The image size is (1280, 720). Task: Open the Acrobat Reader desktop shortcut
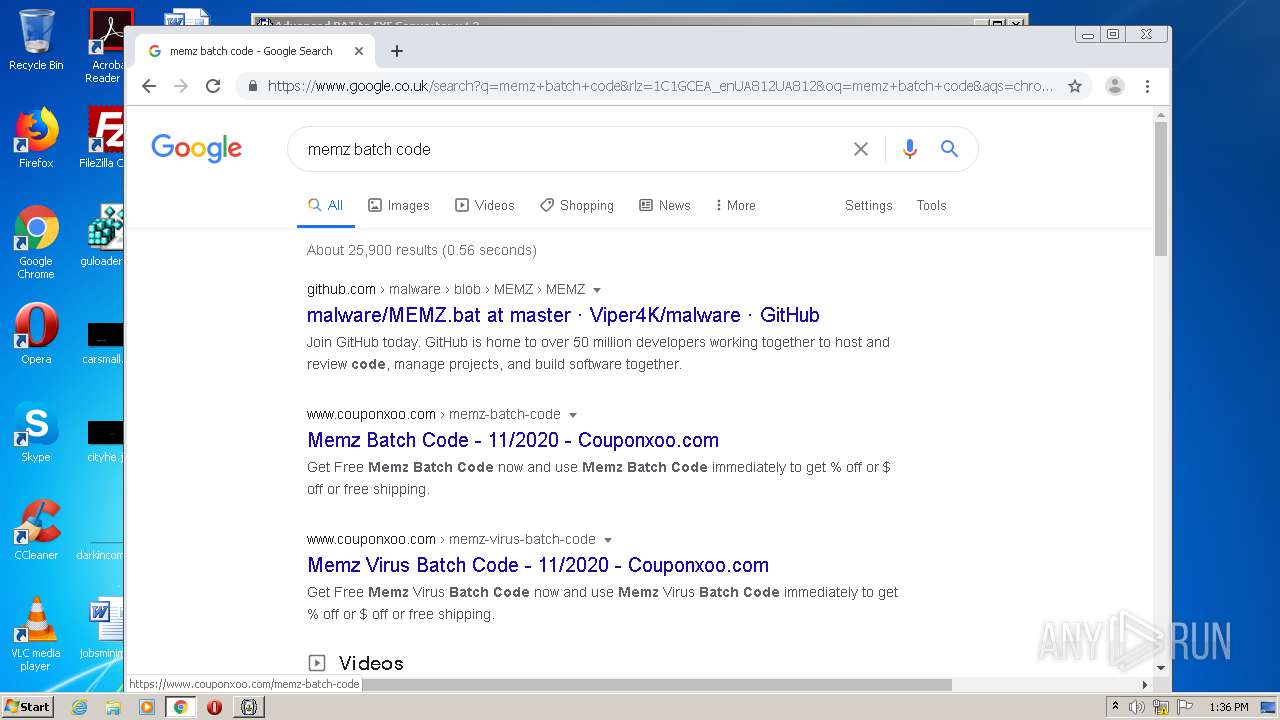pyautogui.click(x=105, y=46)
